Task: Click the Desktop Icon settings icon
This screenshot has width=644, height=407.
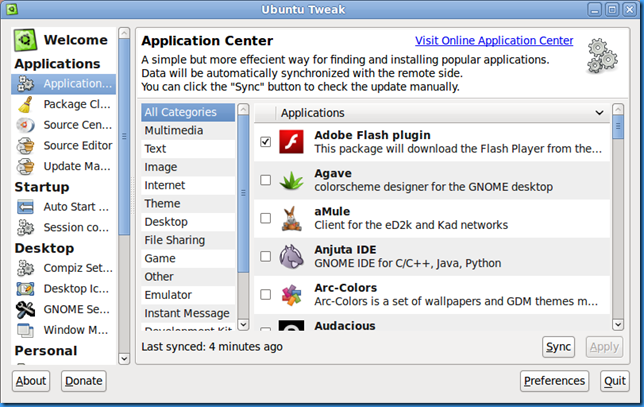Action: (x=25, y=289)
